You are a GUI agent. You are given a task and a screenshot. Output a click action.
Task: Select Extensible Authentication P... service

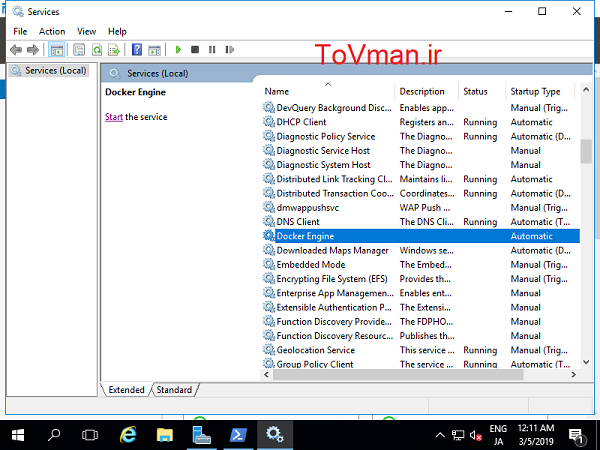334,307
